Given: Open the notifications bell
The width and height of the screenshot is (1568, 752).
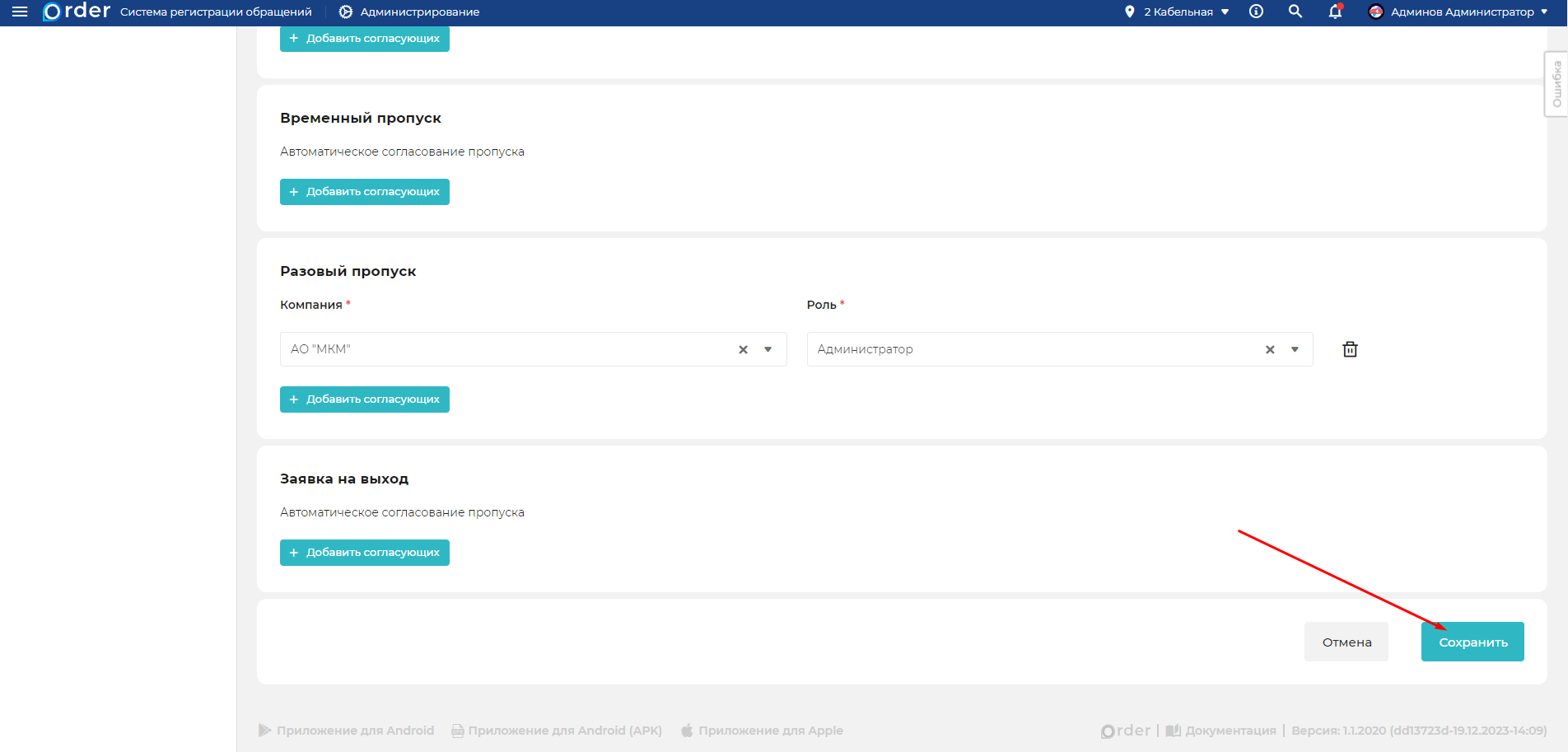Looking at the screenshot, I should coord(1335,12).
